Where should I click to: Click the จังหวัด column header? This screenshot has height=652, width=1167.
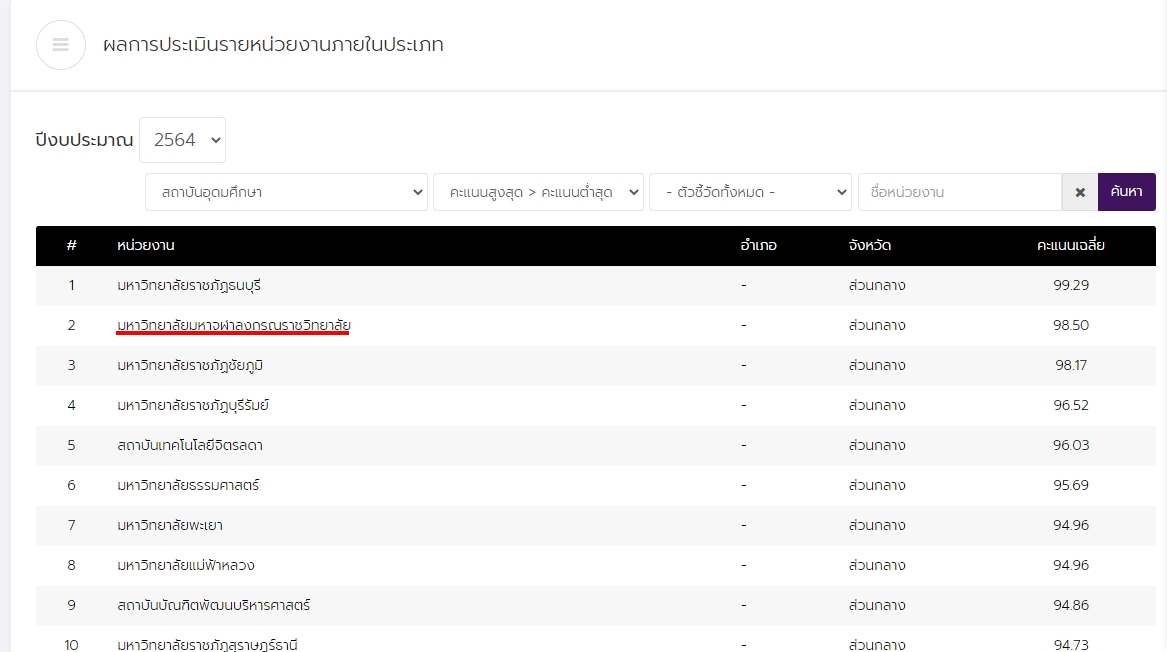click(869, 246)
